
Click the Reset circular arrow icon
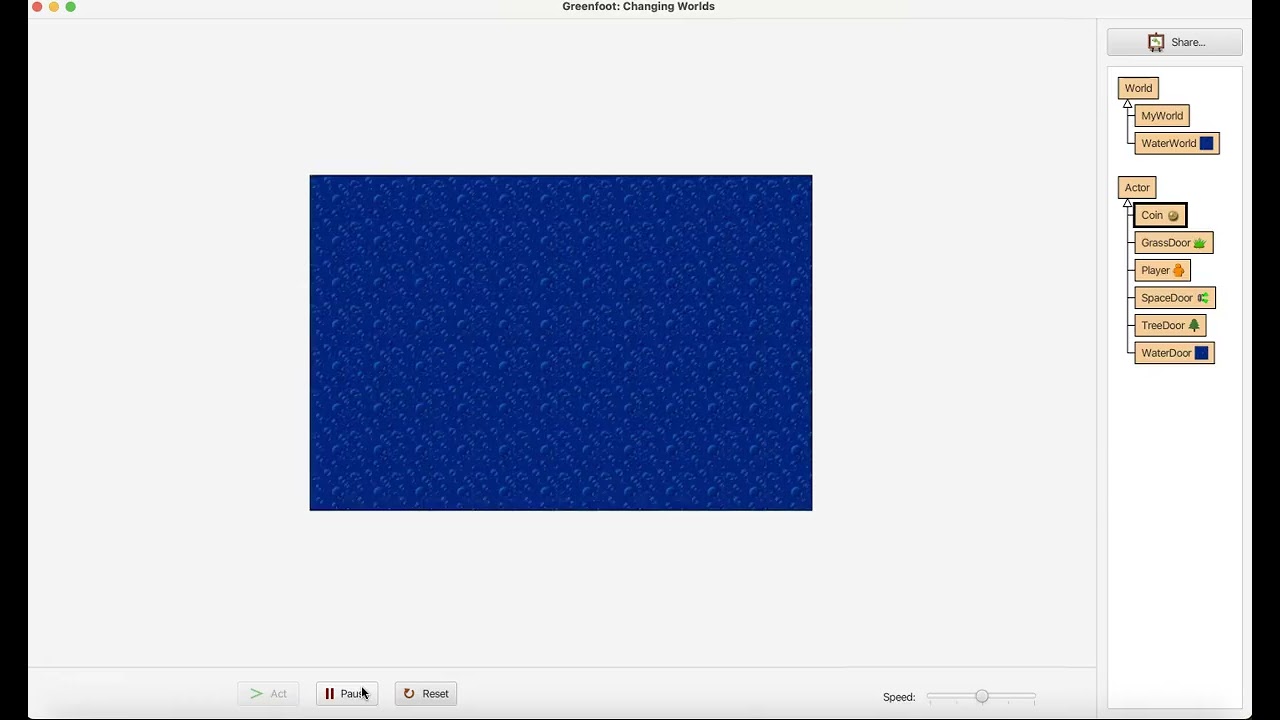pos(409,694)
